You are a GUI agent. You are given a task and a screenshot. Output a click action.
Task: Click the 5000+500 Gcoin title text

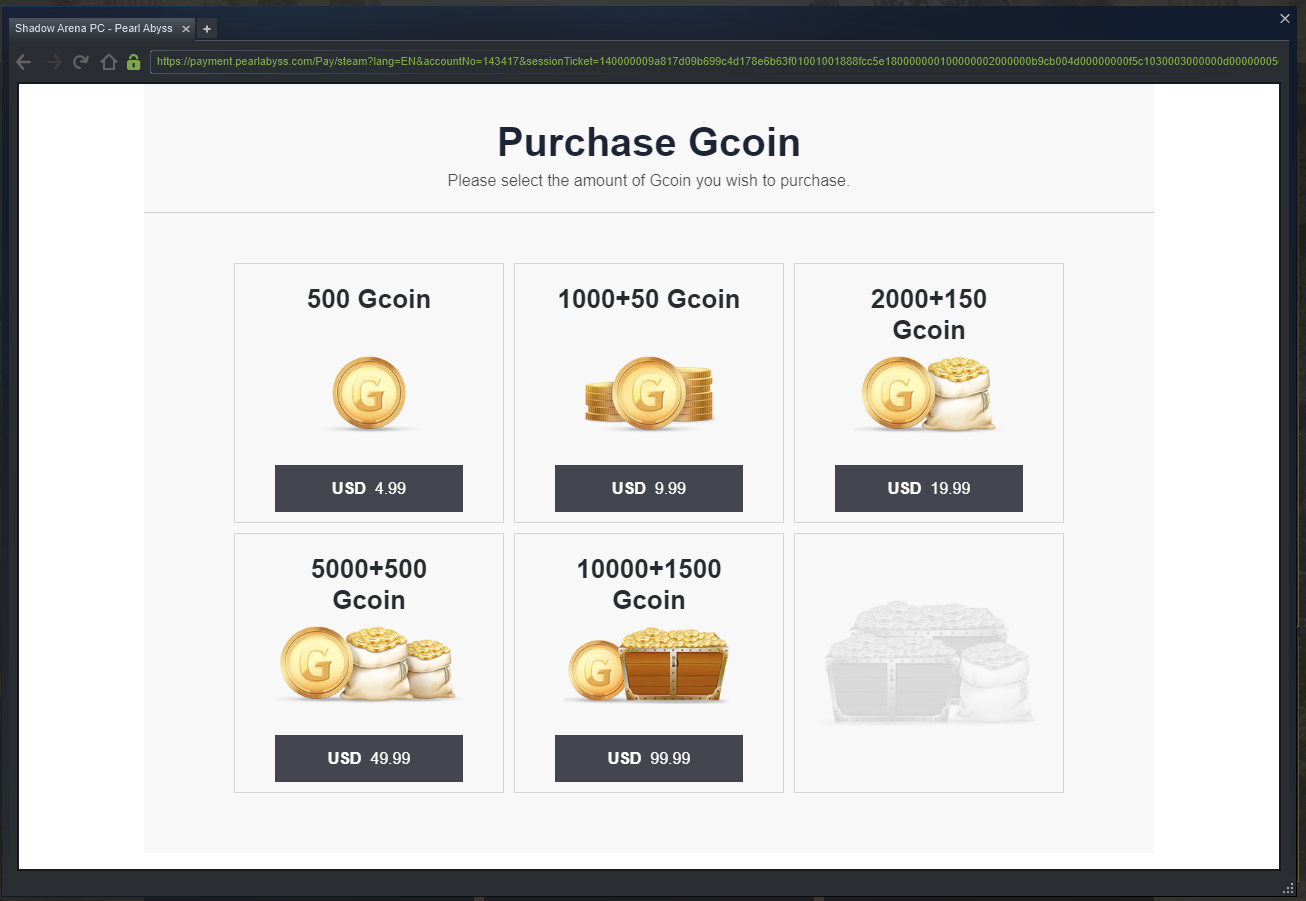(369, 584)
